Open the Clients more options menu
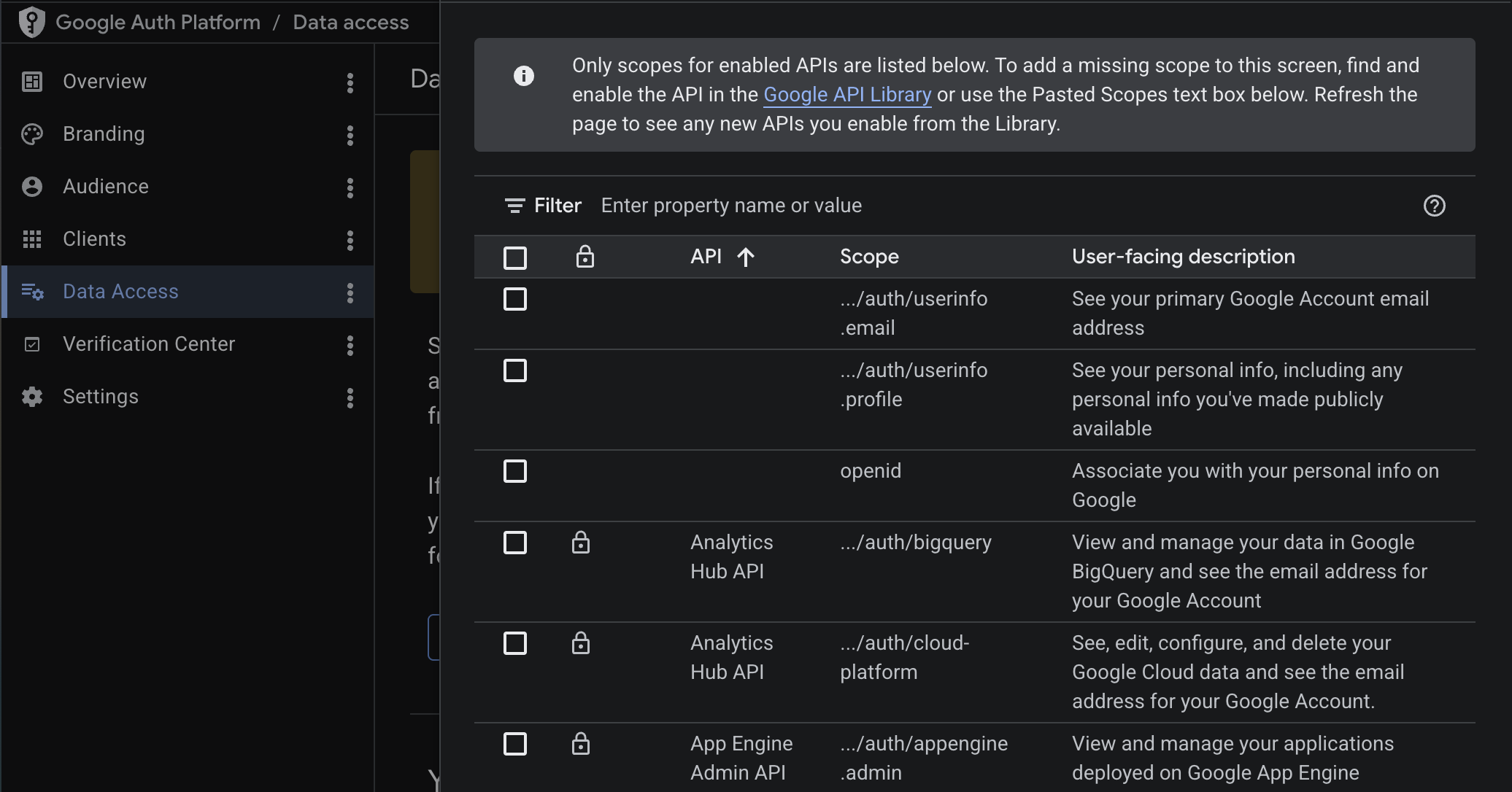The image size is (1512, 792). pos(350,240)
